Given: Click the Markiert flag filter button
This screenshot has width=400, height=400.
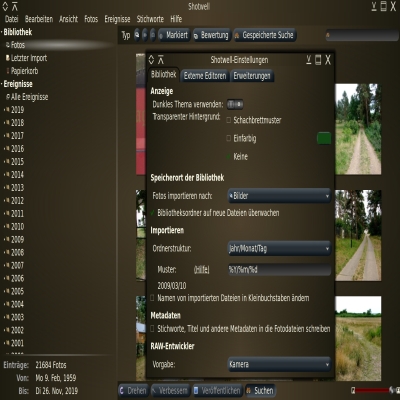Looking at the screenshot, I should pos(174,35).
